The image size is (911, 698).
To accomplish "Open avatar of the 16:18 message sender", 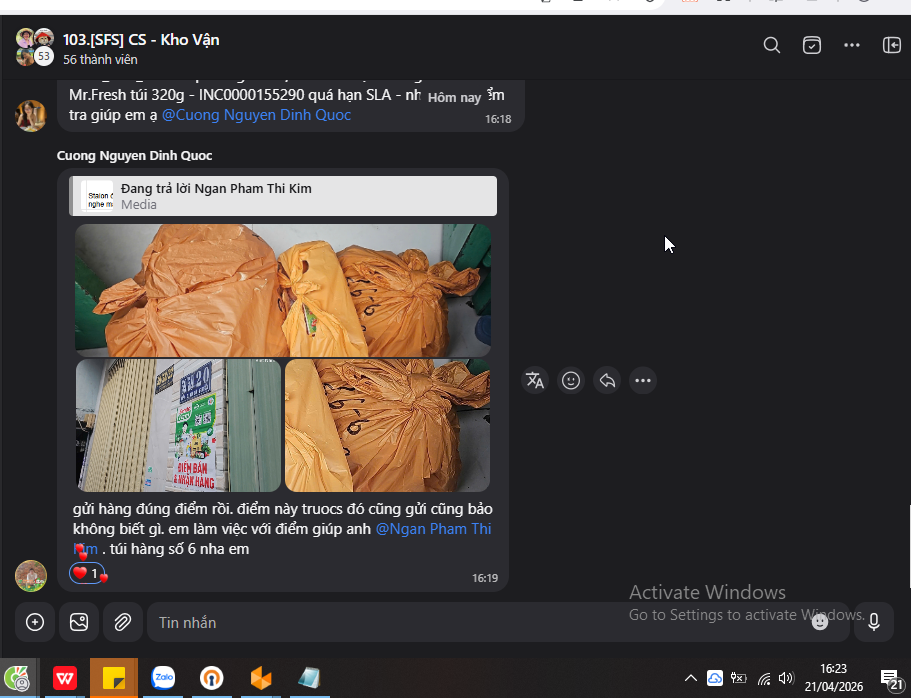I will tap(30, 116).
